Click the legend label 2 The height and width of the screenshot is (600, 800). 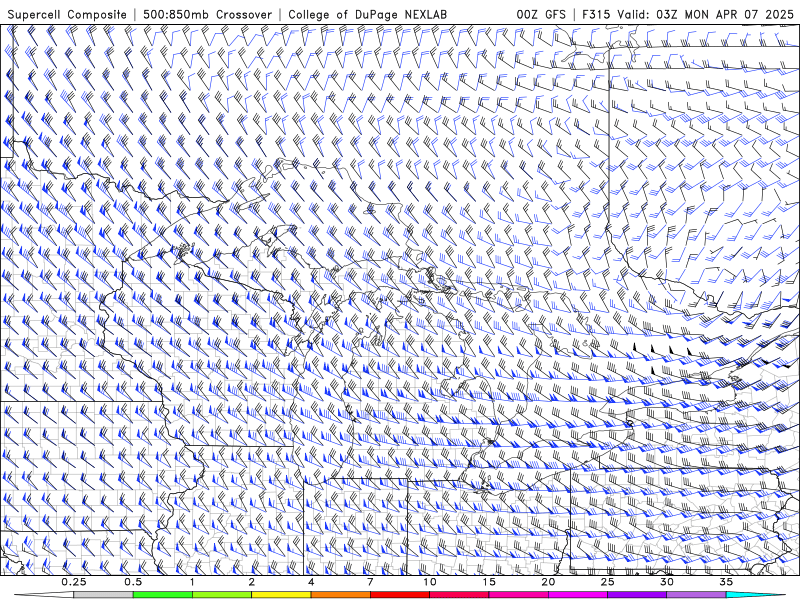pyautogui.click(x=252, y=582)
